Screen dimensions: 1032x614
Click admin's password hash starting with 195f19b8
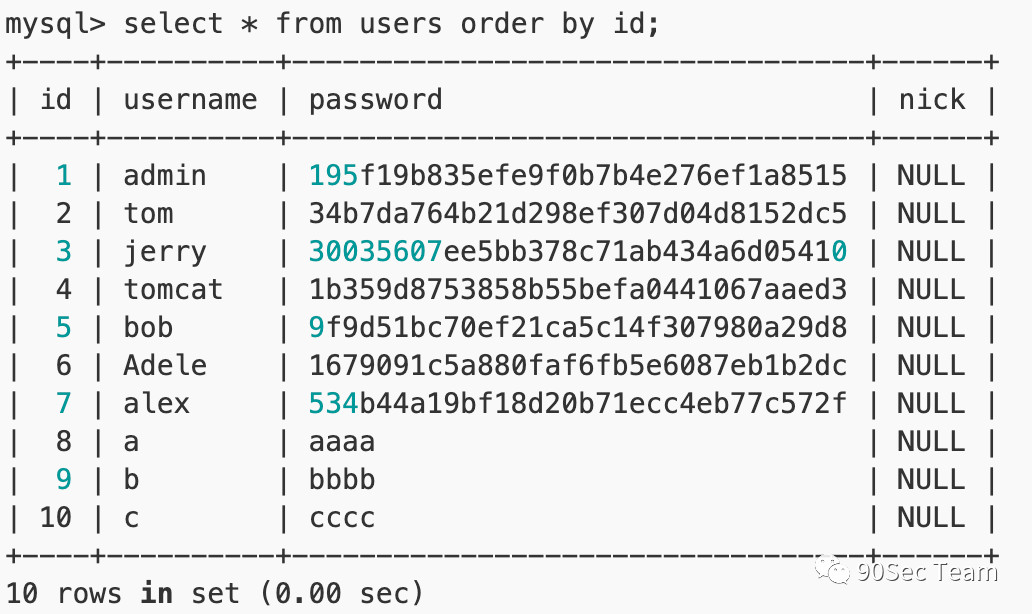click(x=578, y=176)
